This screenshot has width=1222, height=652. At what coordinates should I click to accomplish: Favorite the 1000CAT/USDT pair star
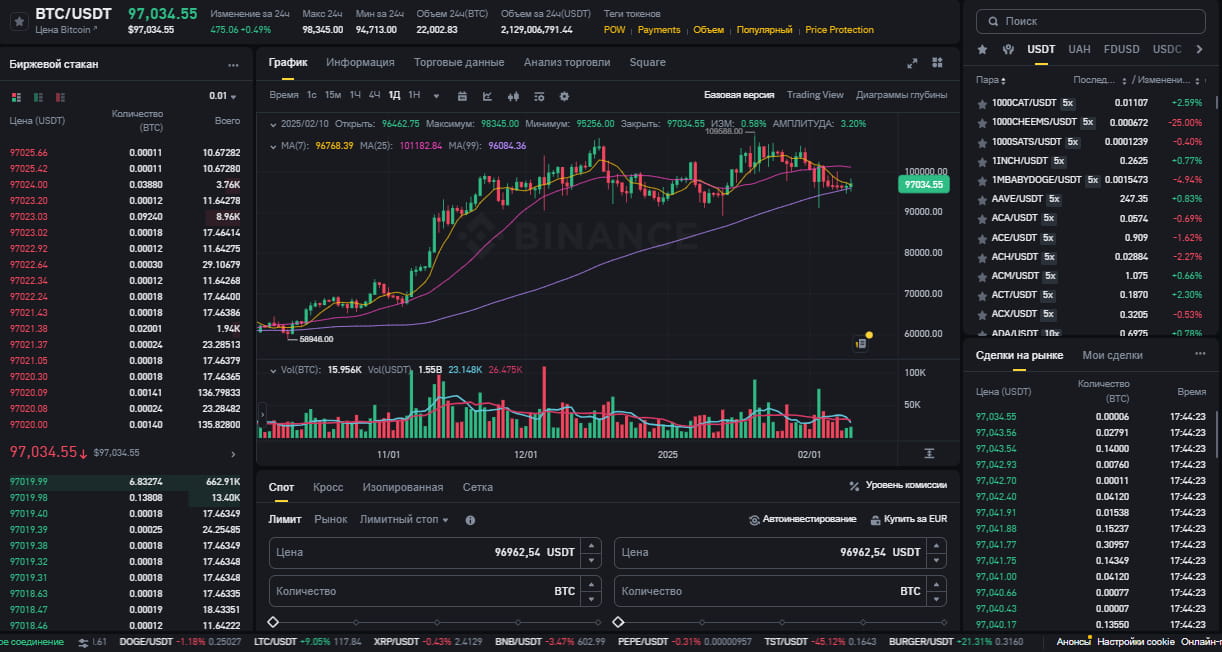[982, 103]
